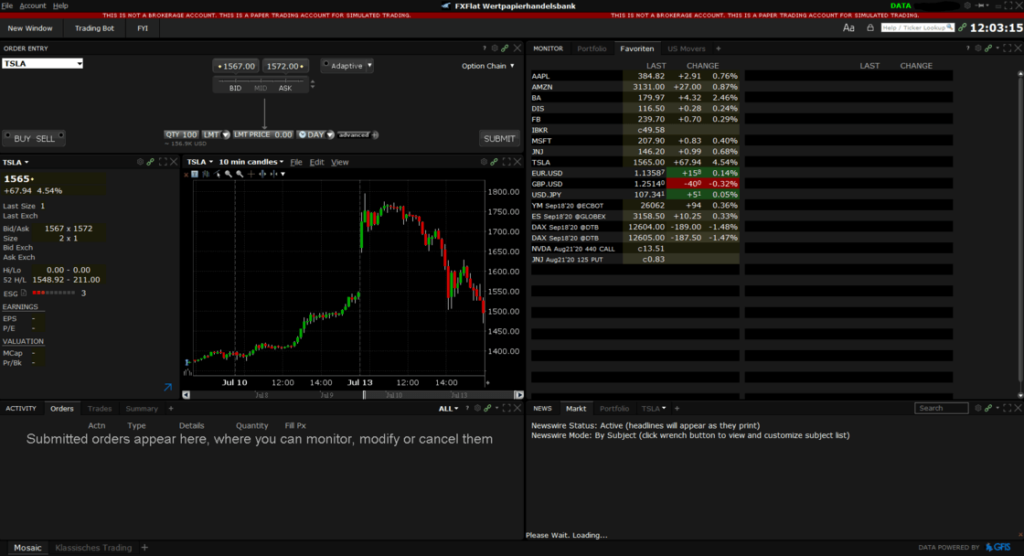Open TSLA quote panel gear settings
Viewport: 1024px width, 556px height.
140,162
